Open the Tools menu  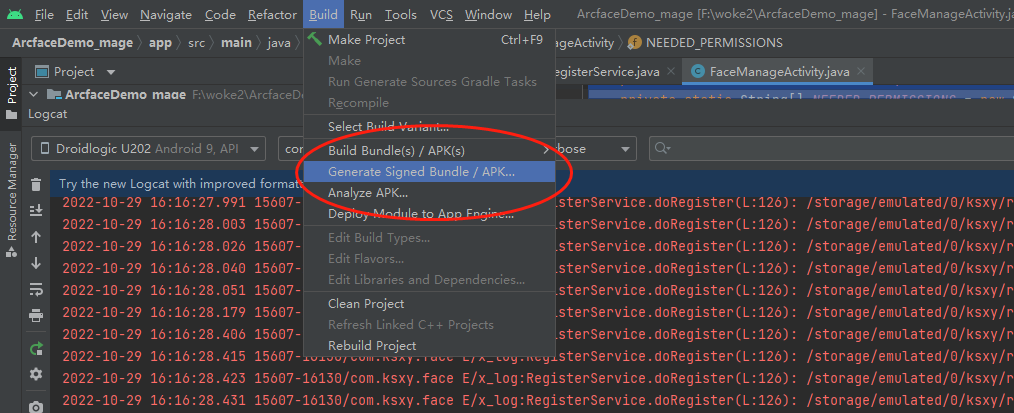(x=400, y=14)
